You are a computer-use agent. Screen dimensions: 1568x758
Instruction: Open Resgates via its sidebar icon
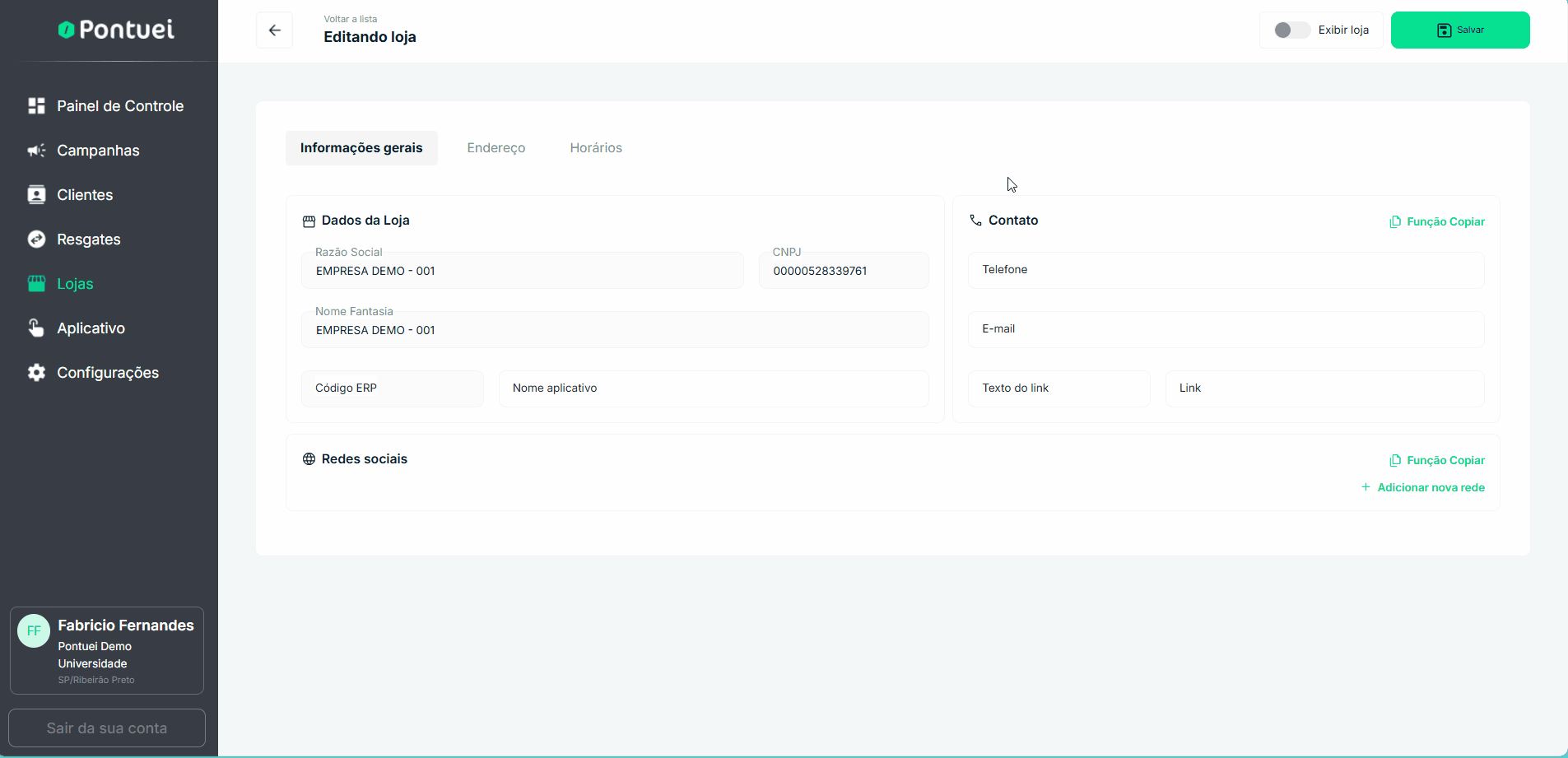(36, 239)
